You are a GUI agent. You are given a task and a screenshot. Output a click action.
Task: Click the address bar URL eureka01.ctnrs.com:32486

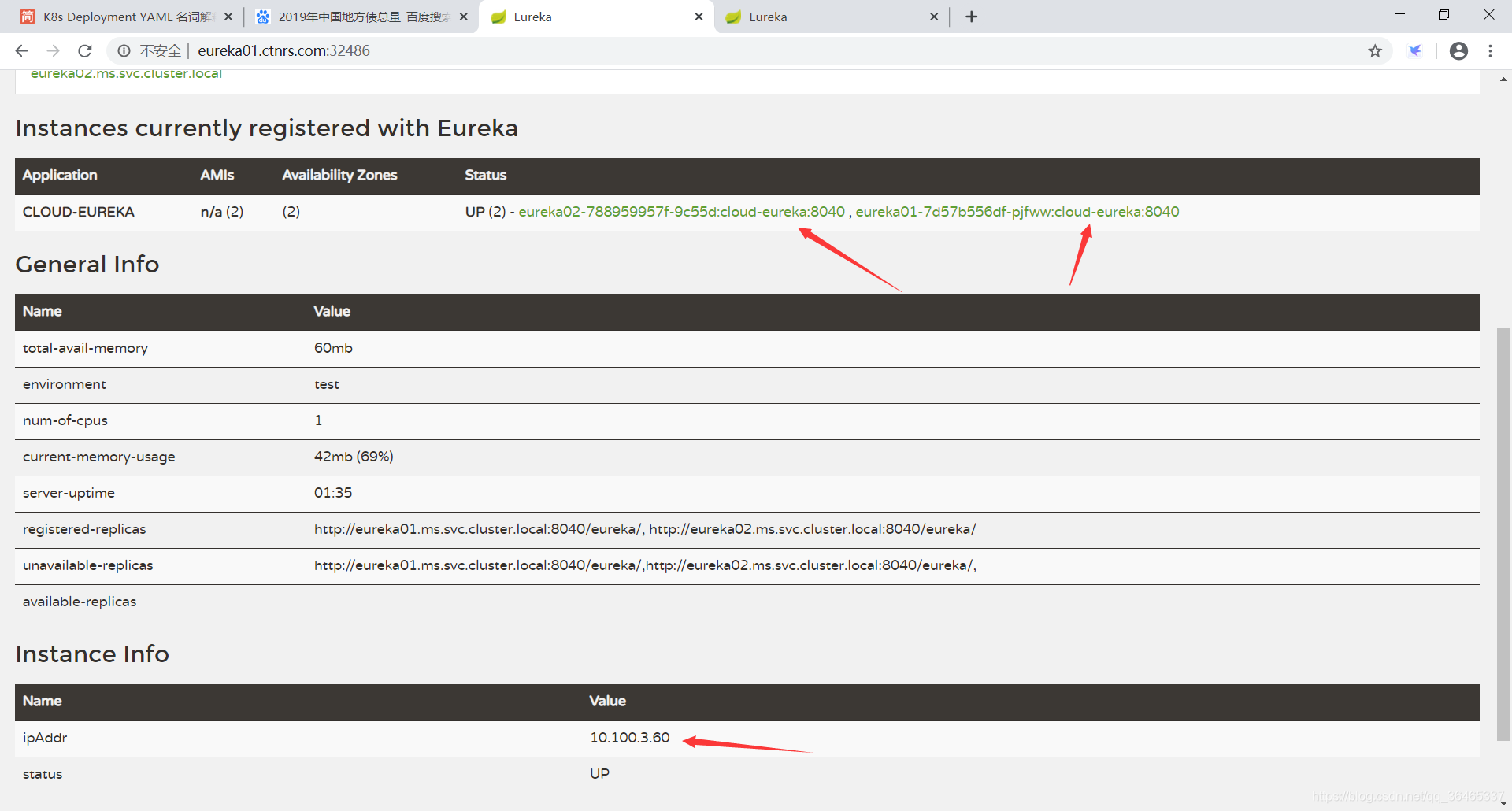(283, 51)
